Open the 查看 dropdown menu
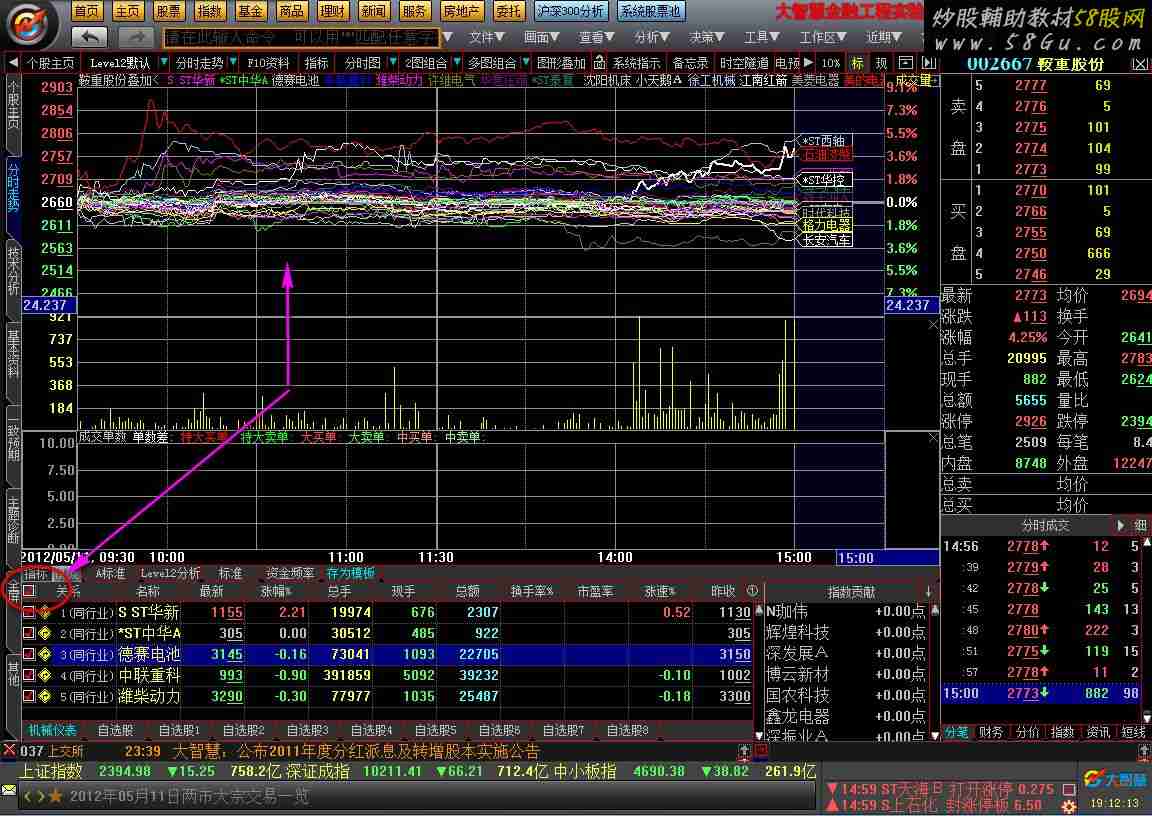Viewport: 1152px width, 816px height. tap(597, 37)
